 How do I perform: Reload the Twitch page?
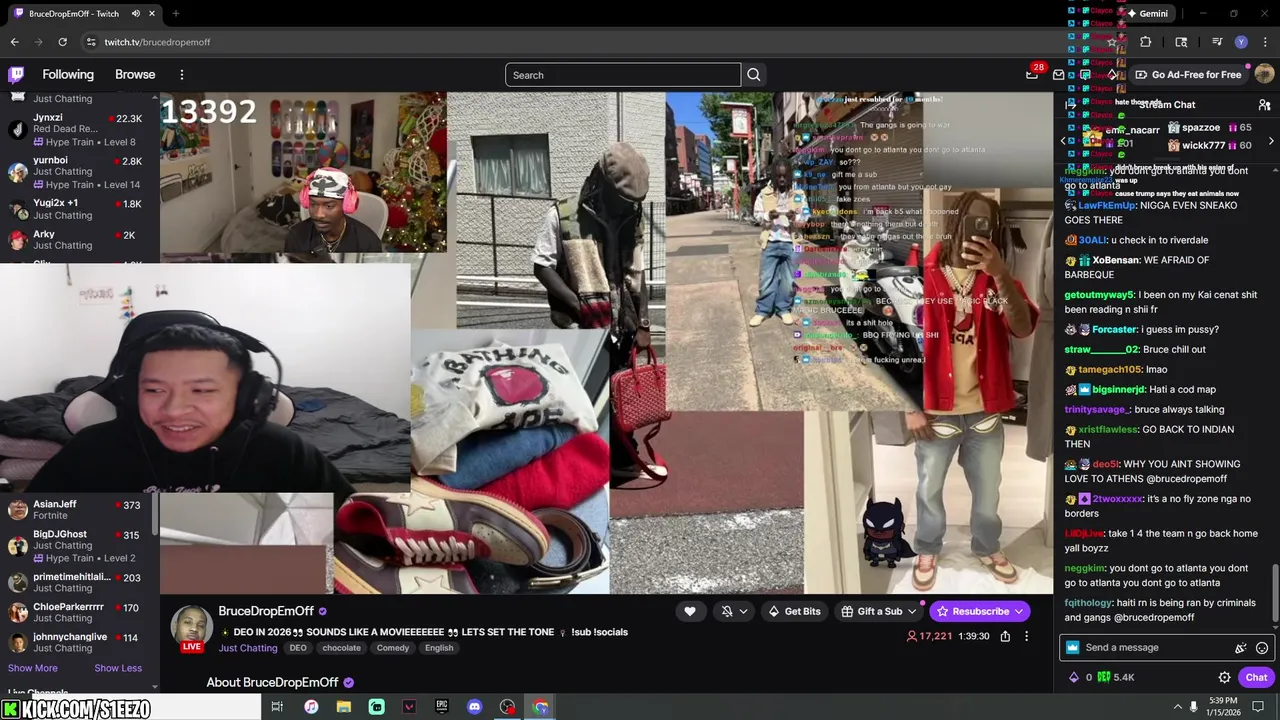tap(62, 42)
